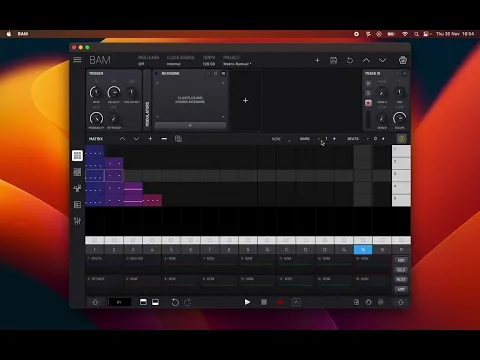Click the plus icon for new project

point(317,60)
